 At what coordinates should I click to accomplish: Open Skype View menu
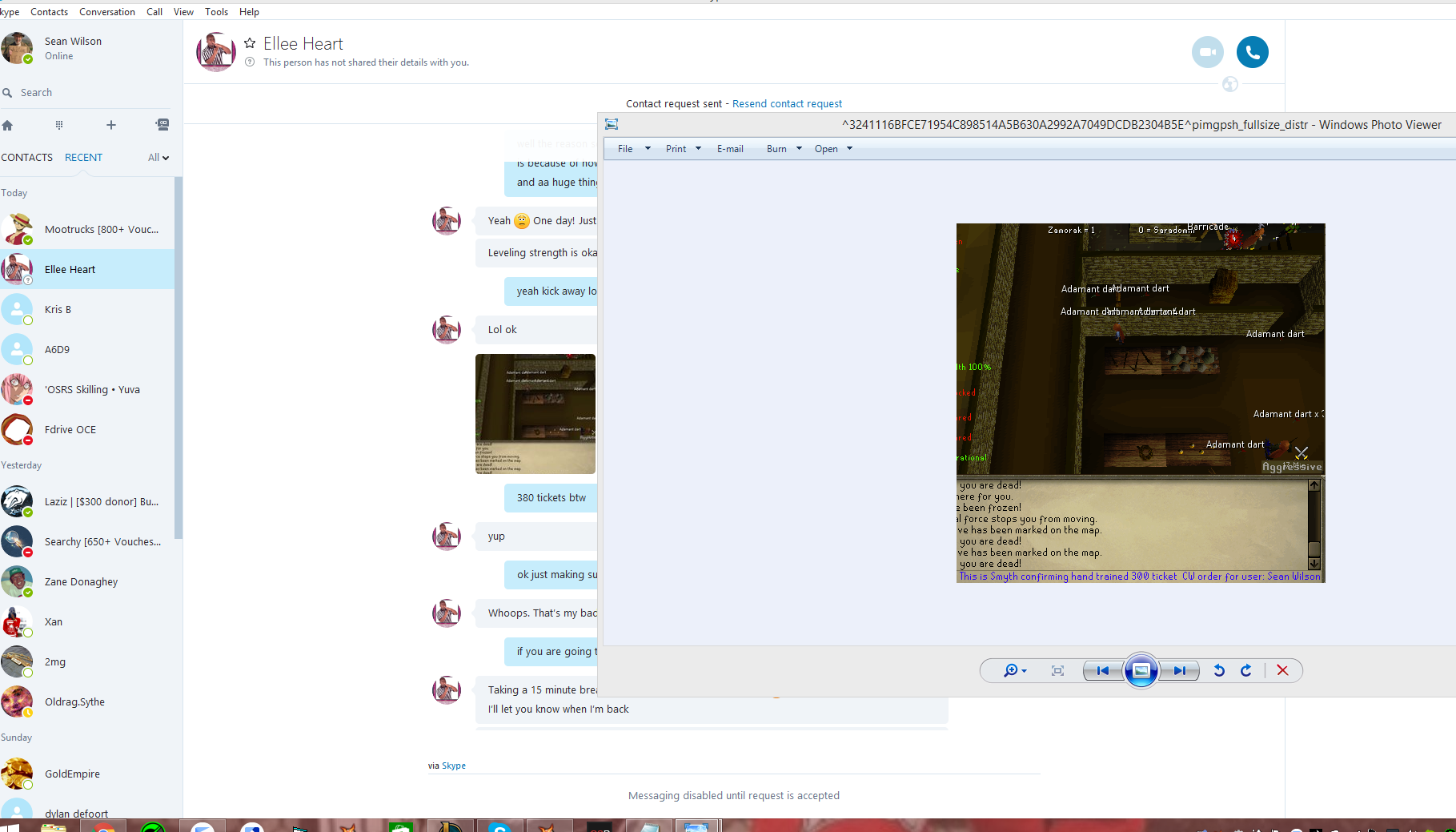tap(183, 12)
